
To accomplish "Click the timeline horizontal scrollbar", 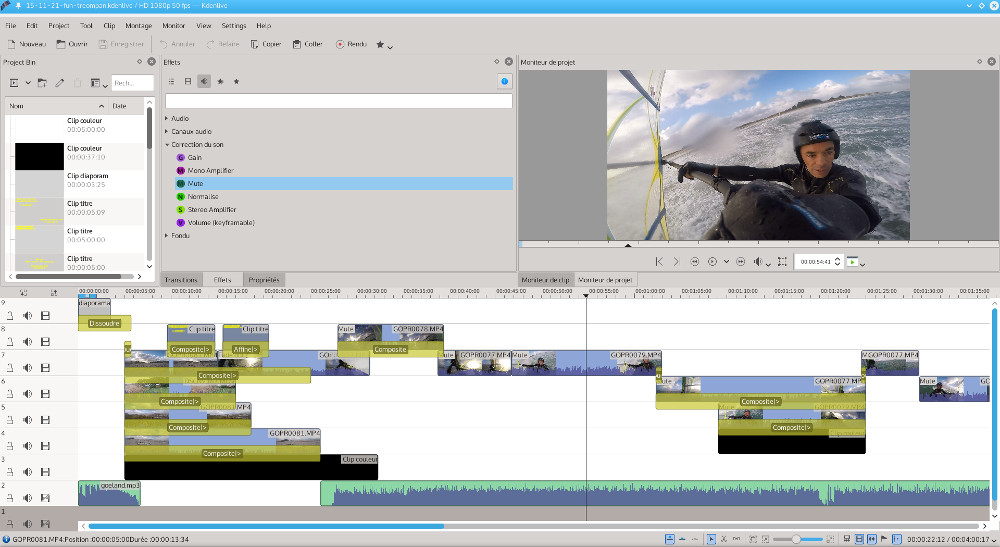I will (266, 526).
